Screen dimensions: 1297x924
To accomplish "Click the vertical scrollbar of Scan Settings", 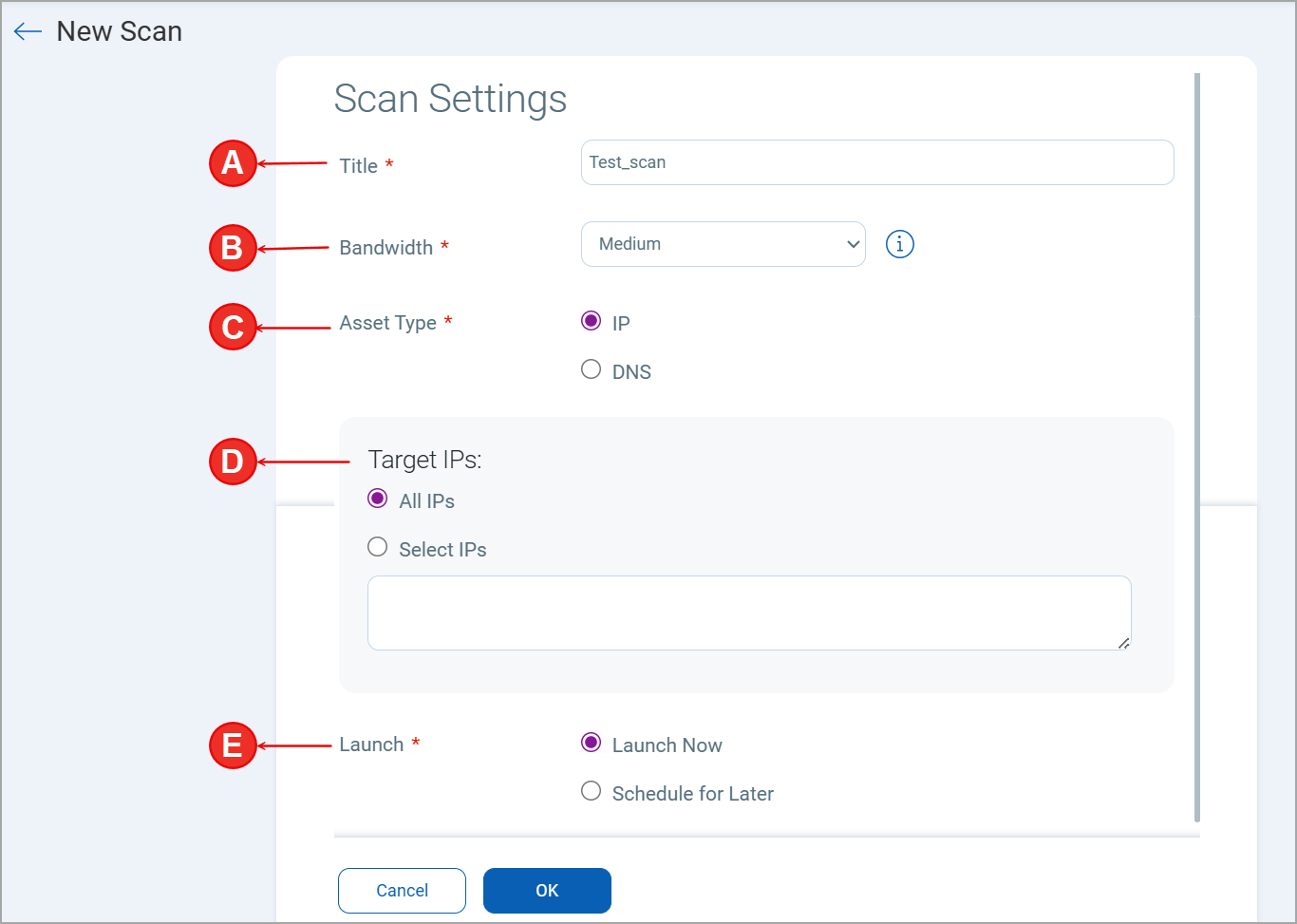I will pos(1197,446).
